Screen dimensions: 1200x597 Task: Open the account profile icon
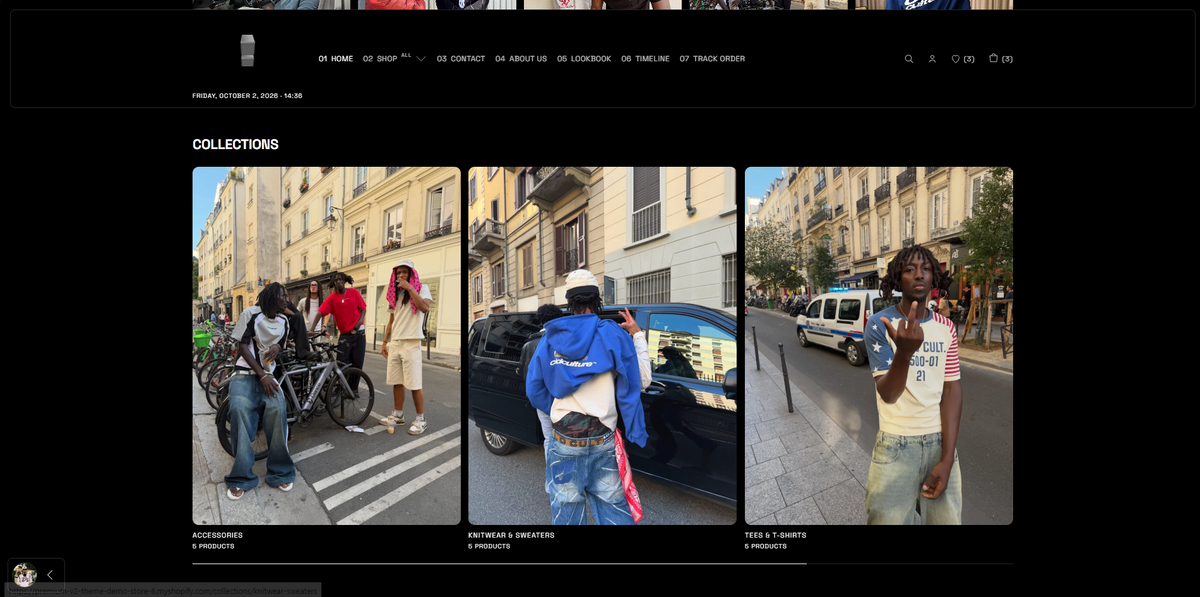[x=932, y=59]
